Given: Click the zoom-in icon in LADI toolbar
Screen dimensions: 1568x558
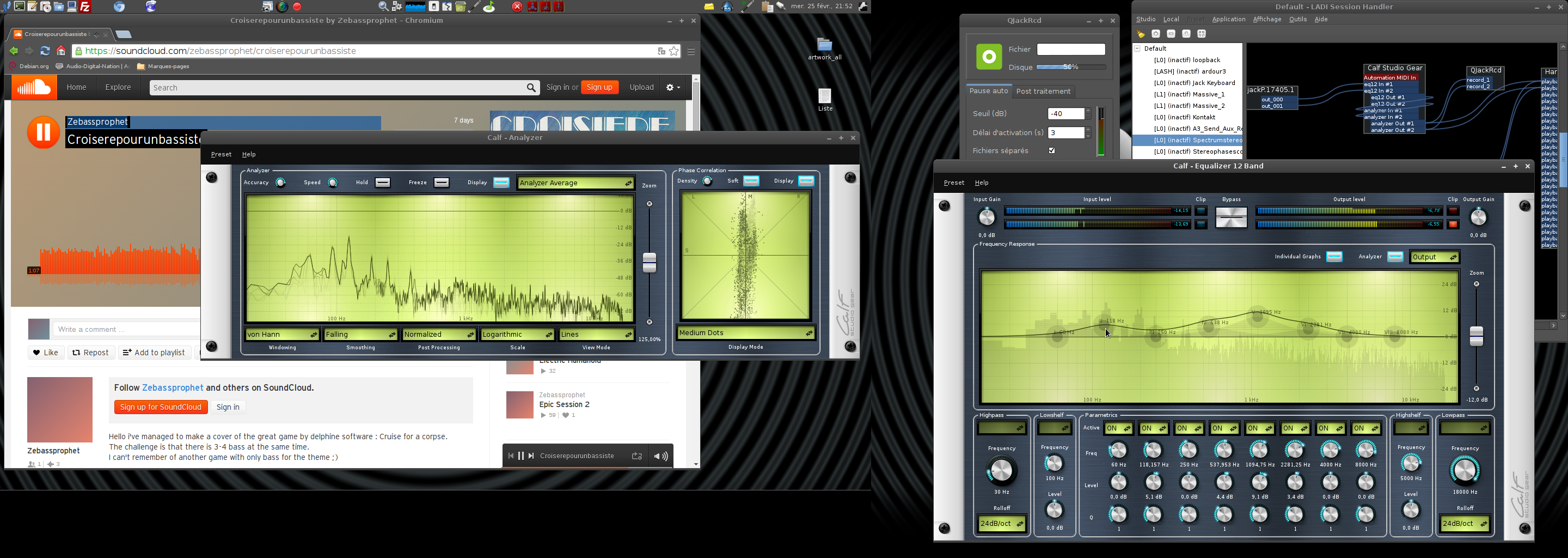Looking at the screenshot, I should (x=1156, y=34).
